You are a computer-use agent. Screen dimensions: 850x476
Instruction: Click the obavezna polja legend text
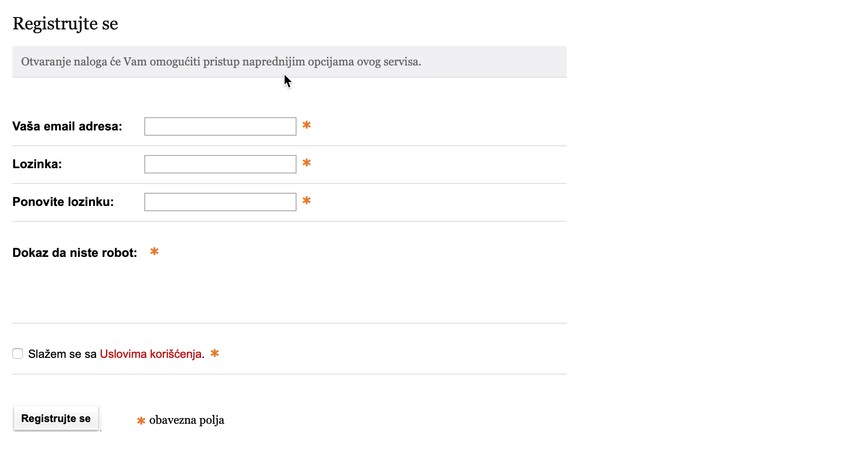(187, 420)
